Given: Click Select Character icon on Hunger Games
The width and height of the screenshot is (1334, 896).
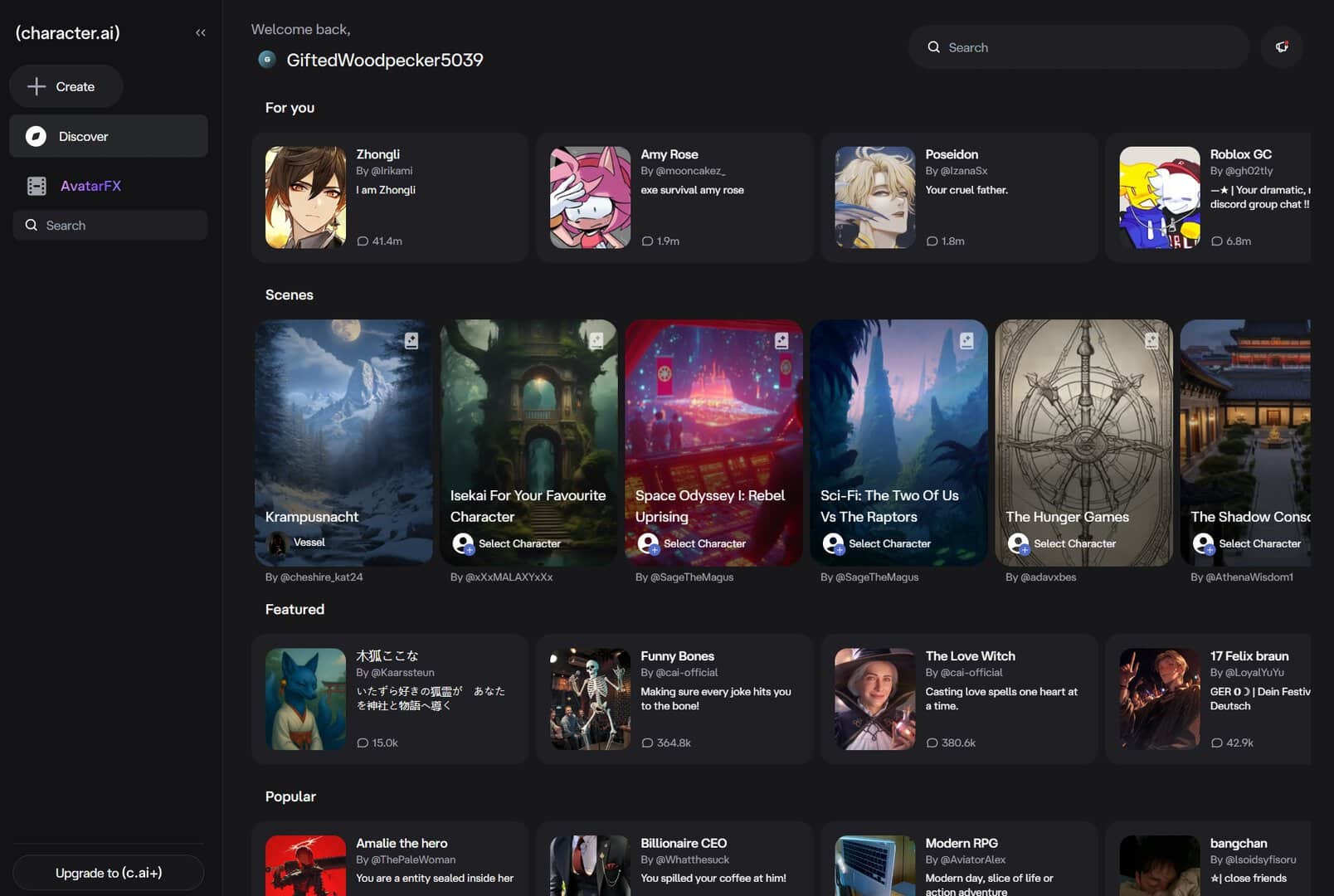Looking at the screenshot, I should [x=1018, y=543].
